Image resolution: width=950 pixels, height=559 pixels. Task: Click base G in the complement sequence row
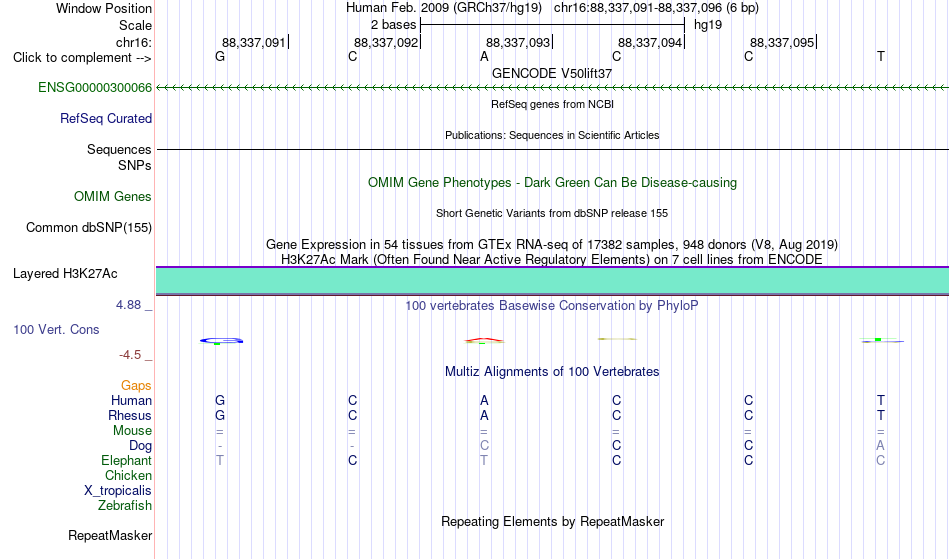coord(220,57)
